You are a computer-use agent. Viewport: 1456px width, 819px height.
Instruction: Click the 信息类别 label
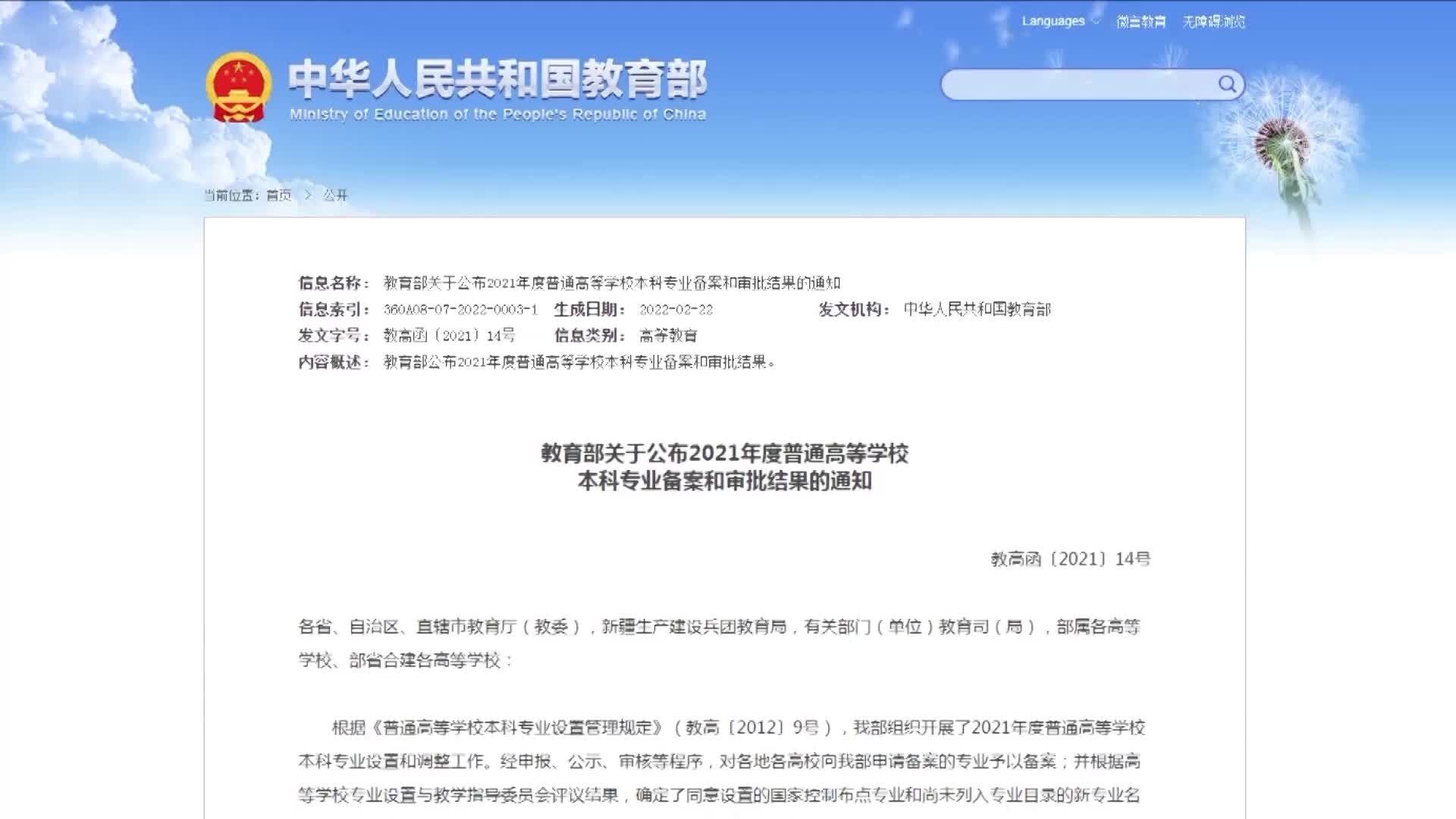(x=590, y=335)
